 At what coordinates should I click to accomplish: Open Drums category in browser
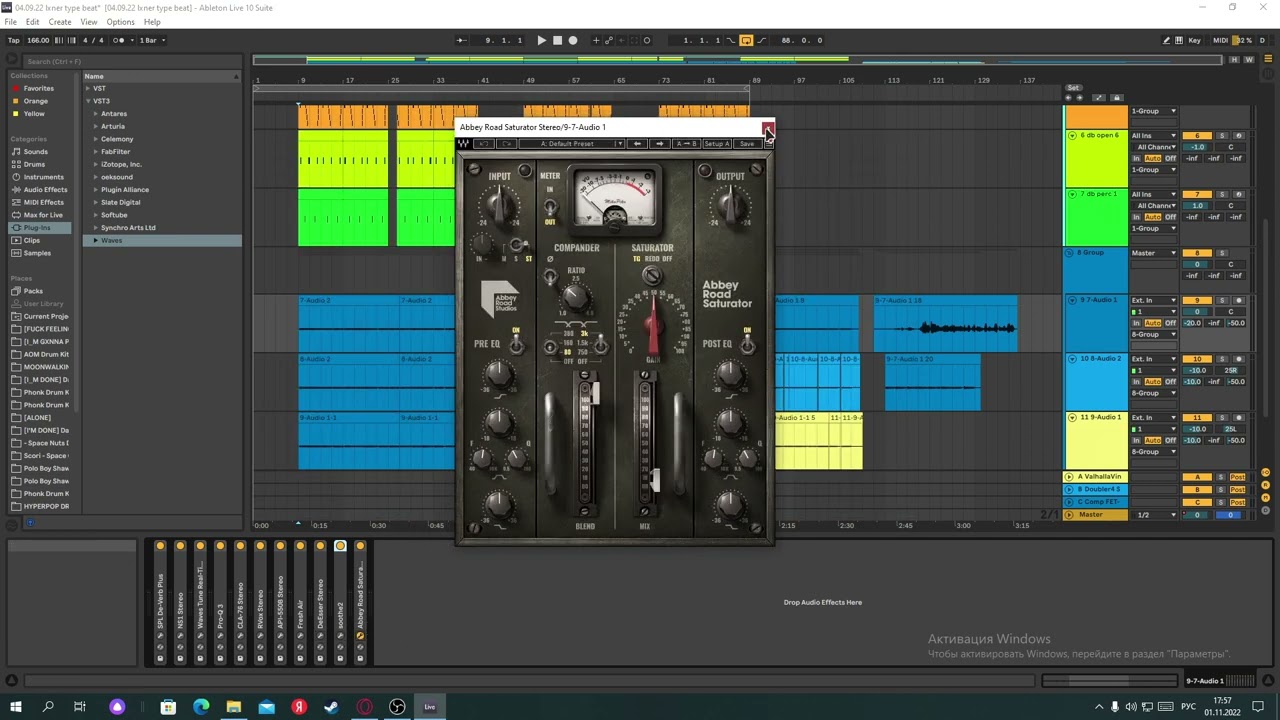click(34, 164)
